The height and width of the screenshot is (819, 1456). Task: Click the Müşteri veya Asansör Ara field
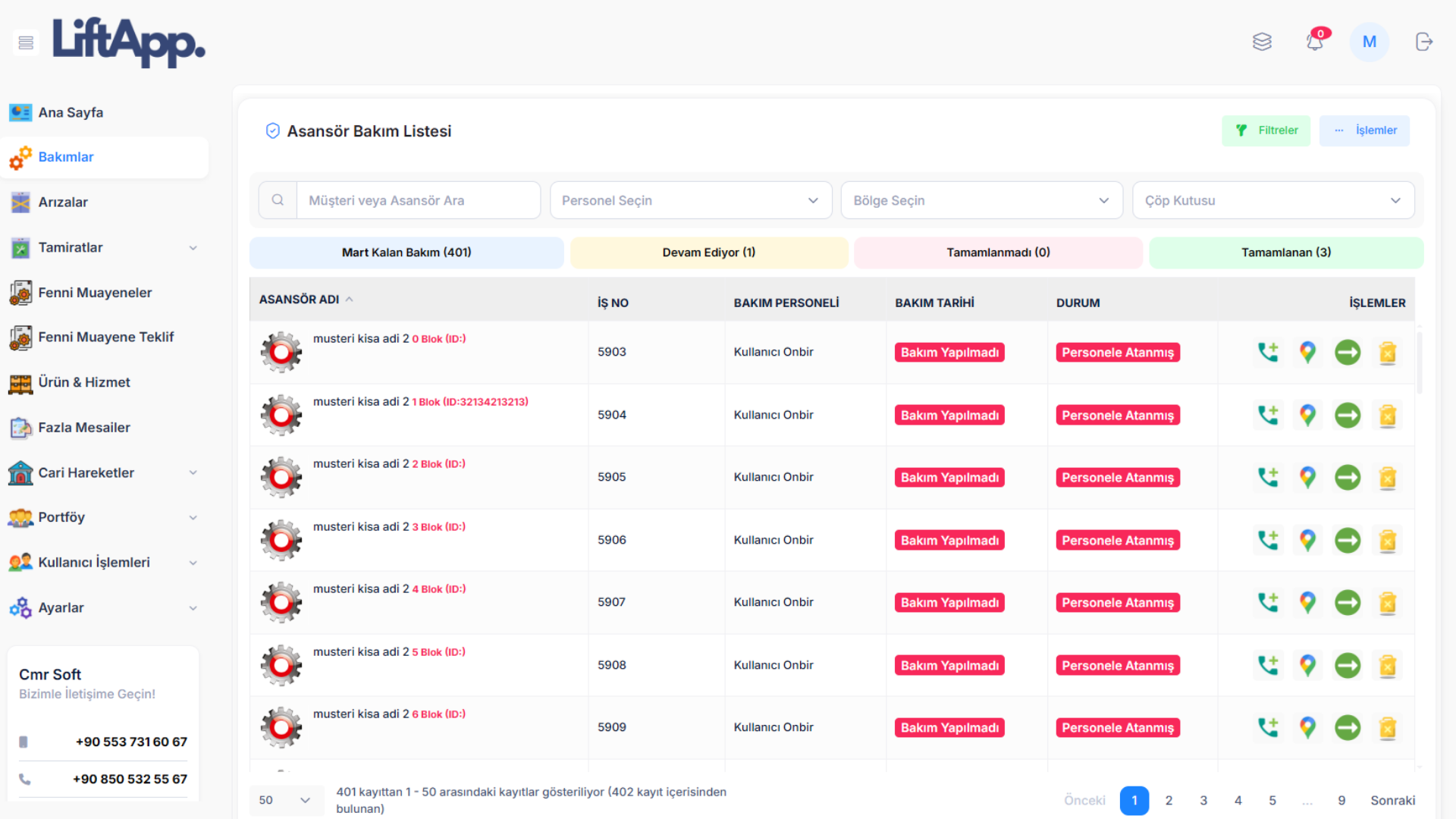[417, 200]
